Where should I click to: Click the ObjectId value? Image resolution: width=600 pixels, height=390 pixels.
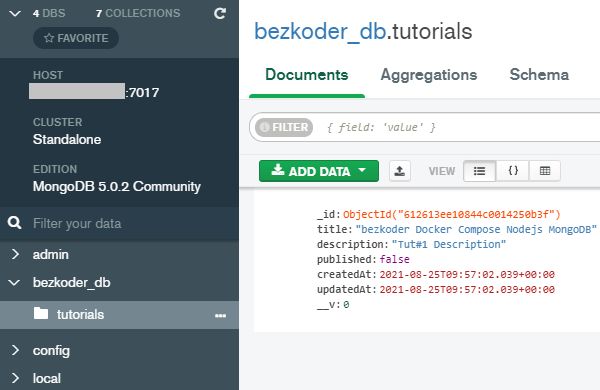click(x=452, y=214)
